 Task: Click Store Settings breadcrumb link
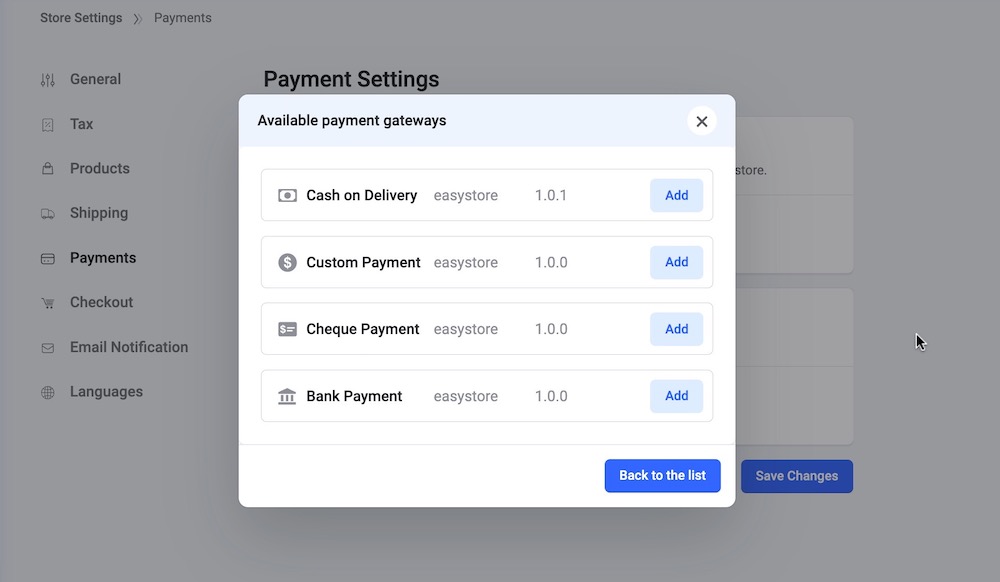point(81,18)
